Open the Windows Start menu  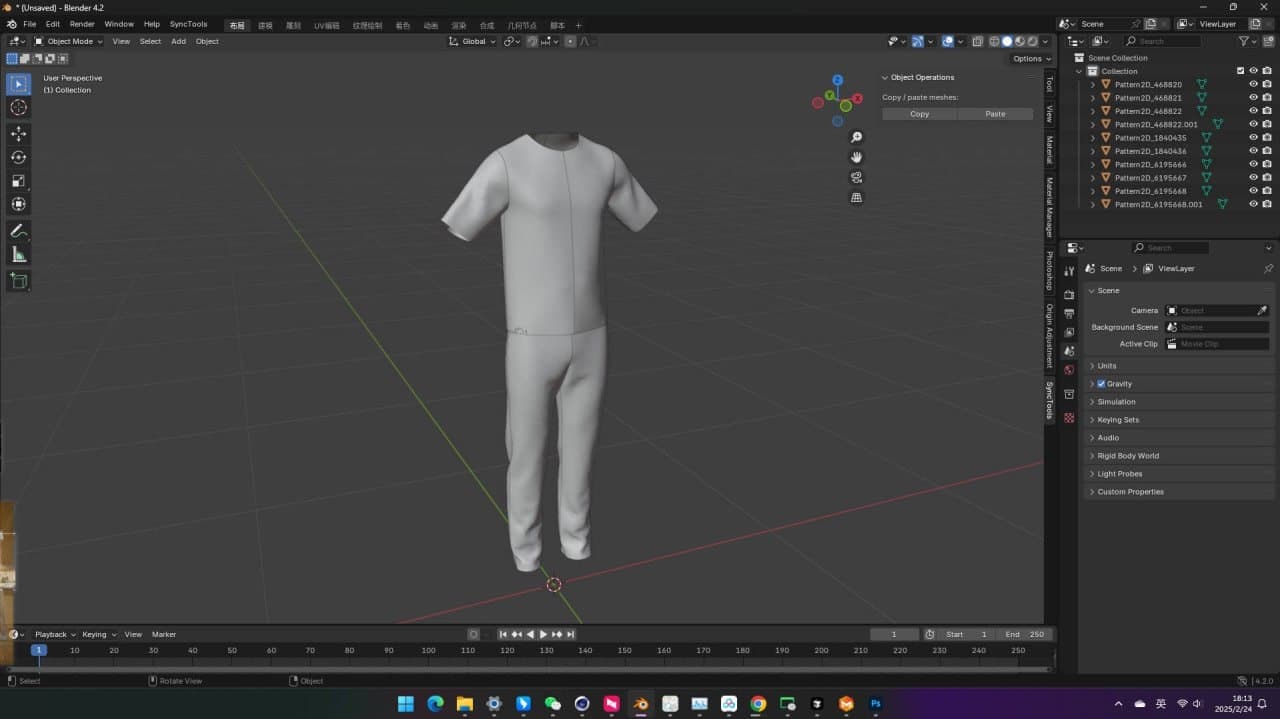(406, 704)
